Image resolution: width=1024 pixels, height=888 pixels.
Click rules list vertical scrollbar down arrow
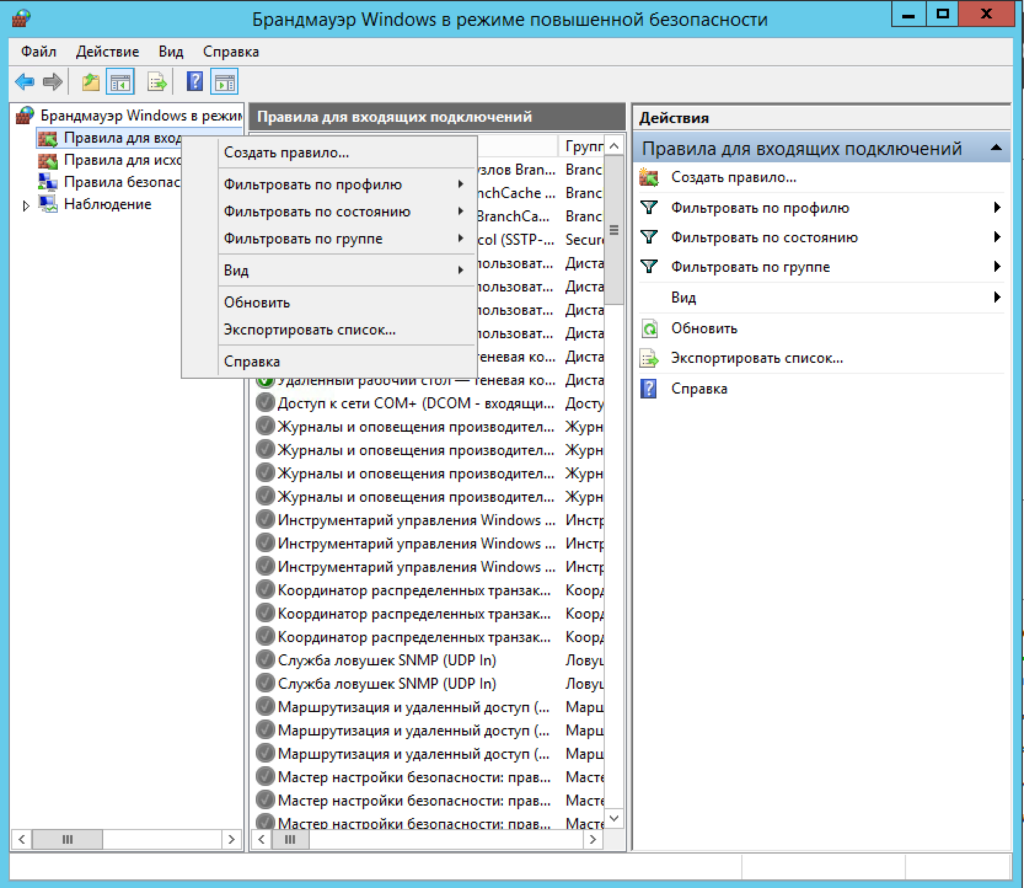(x=614, y=818)
